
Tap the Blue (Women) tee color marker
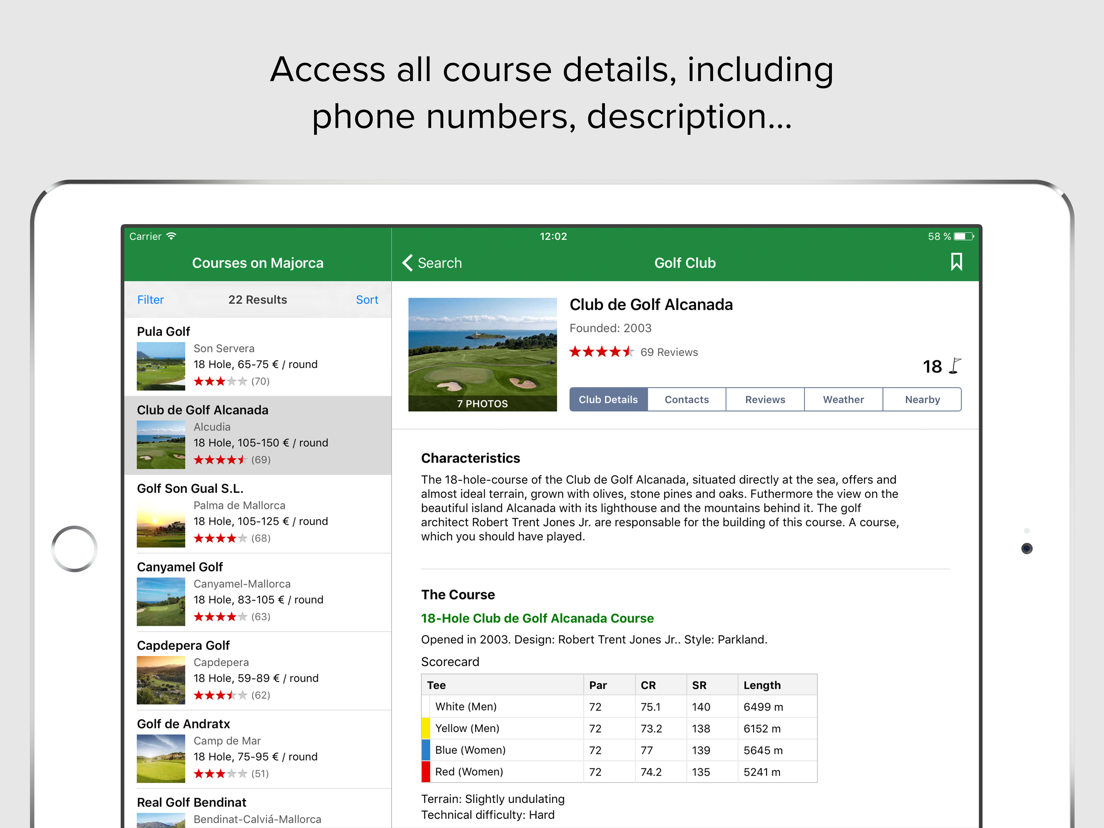click(425, 750)
